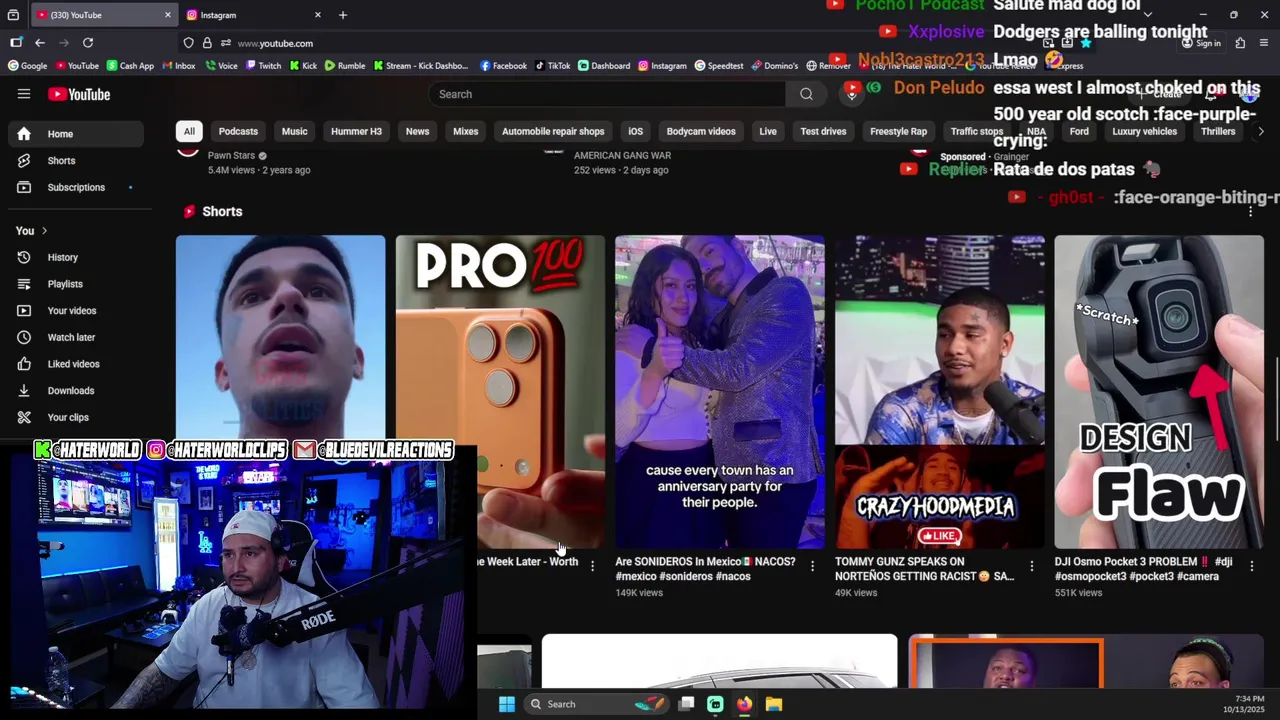Select the Mixes filter chip
The image size is (1280, 720).
466,131
